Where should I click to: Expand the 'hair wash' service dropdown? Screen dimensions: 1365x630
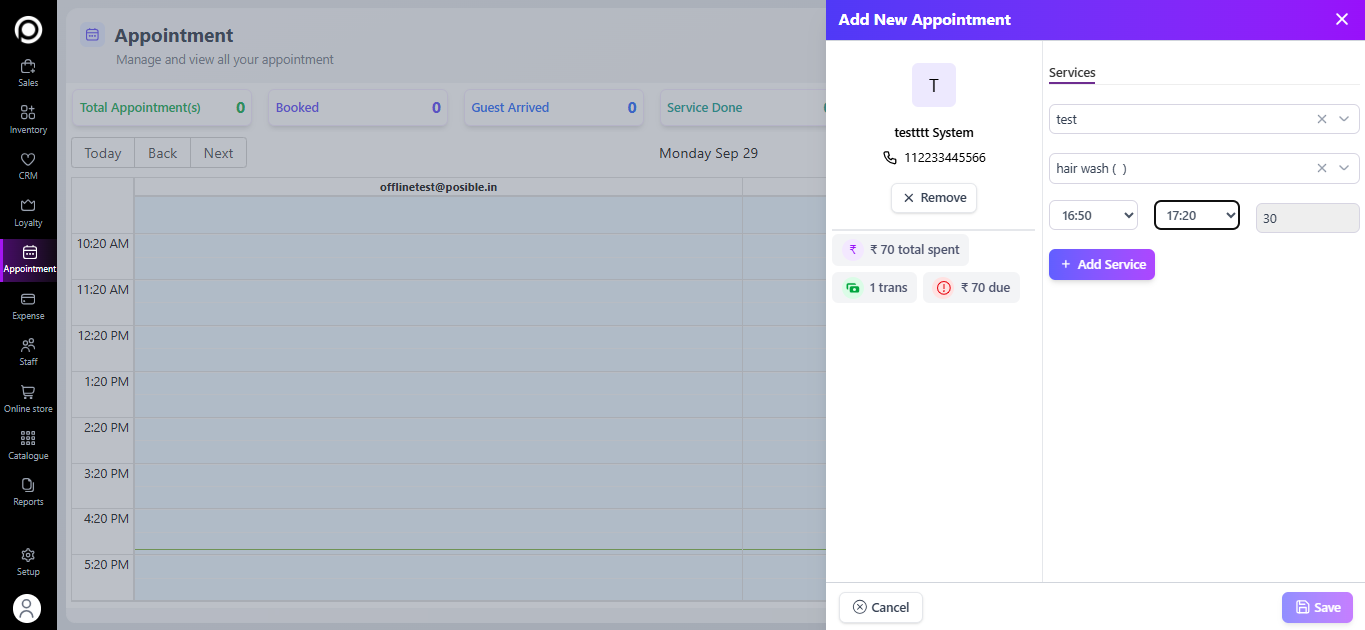click(x=1343, y=168)
